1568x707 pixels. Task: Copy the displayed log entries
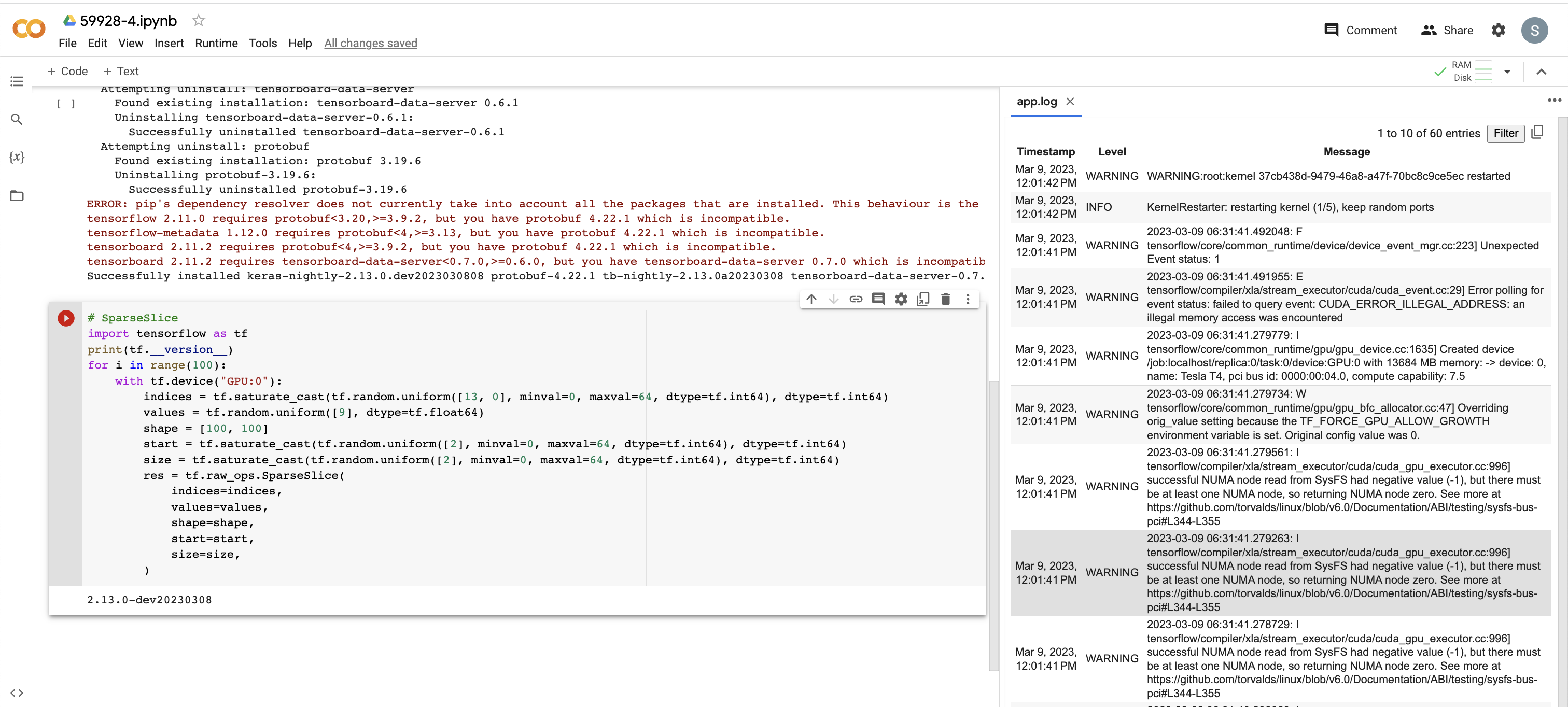[1538, 133]
